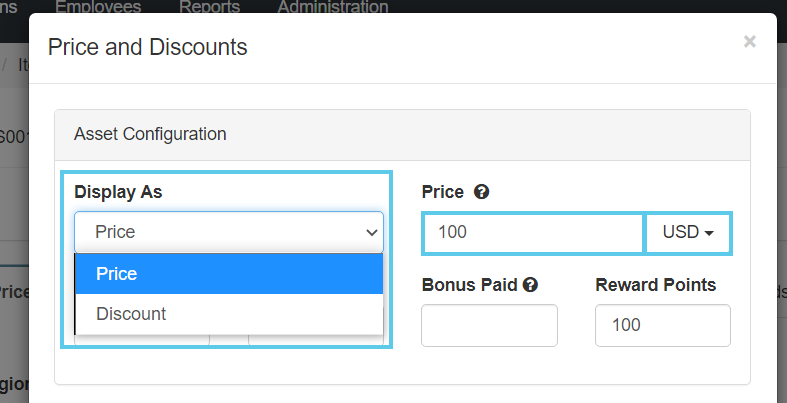Open the USD currency dropdown
The height and width of the screenshot is (403, 787).
tap(688, 232)
